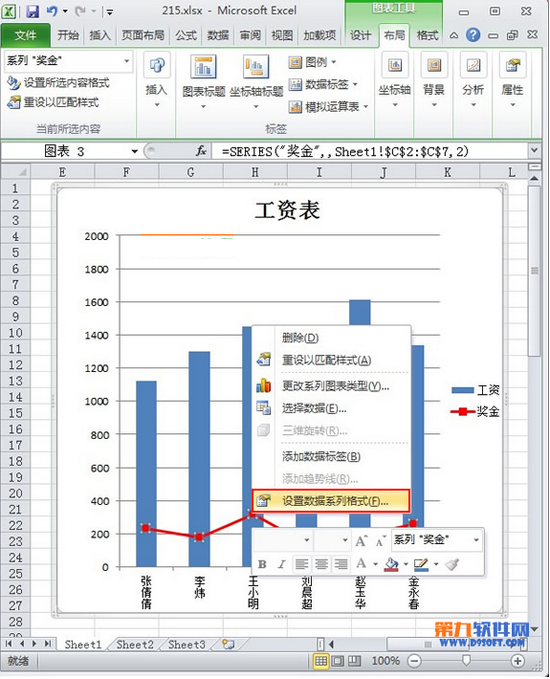Choose 设置数据系列格式(F) in context menu
550x679 pixels.
(x=331, y=501)
